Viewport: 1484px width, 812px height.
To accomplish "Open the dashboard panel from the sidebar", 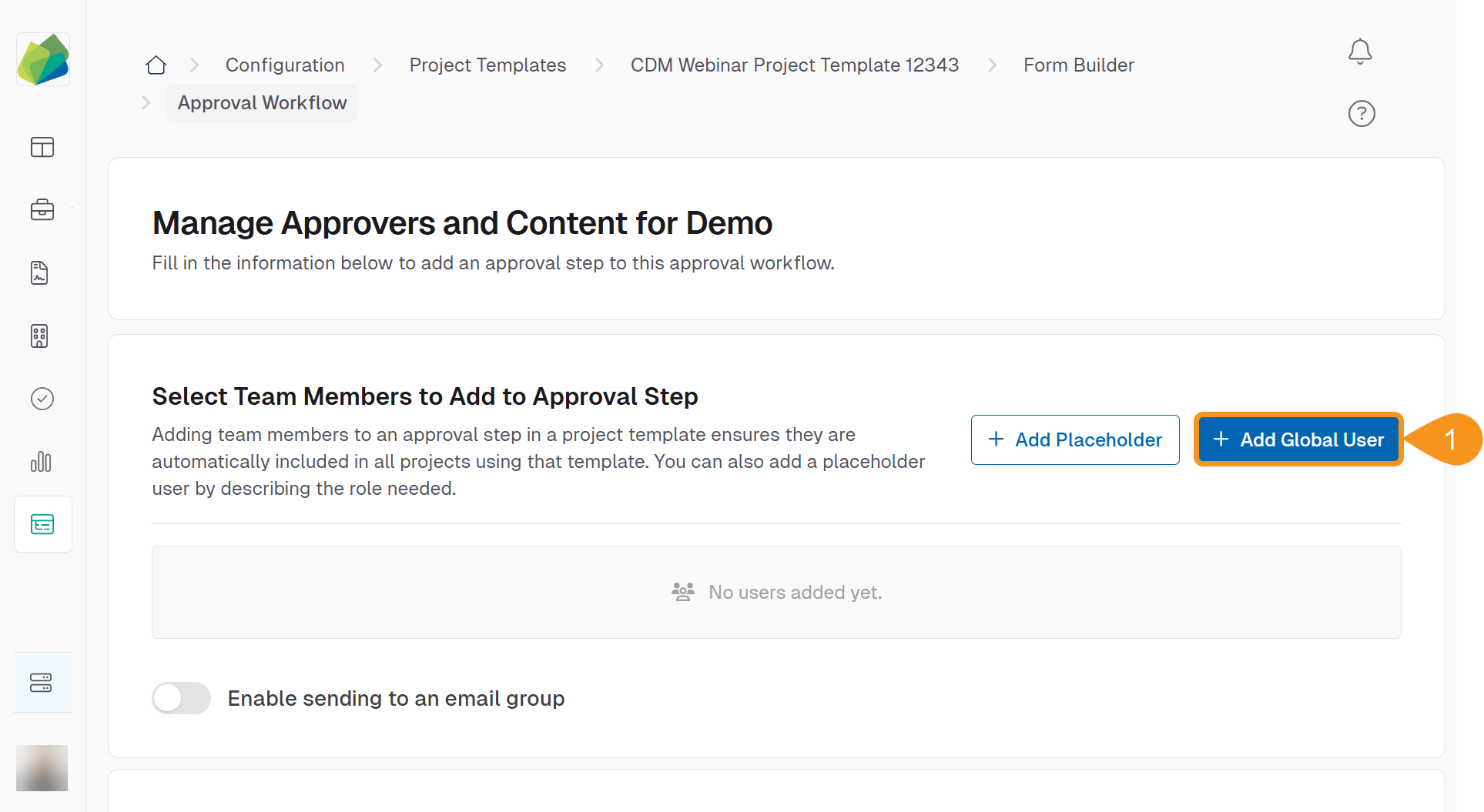I will pyautogui.click(x=42, y=147).
